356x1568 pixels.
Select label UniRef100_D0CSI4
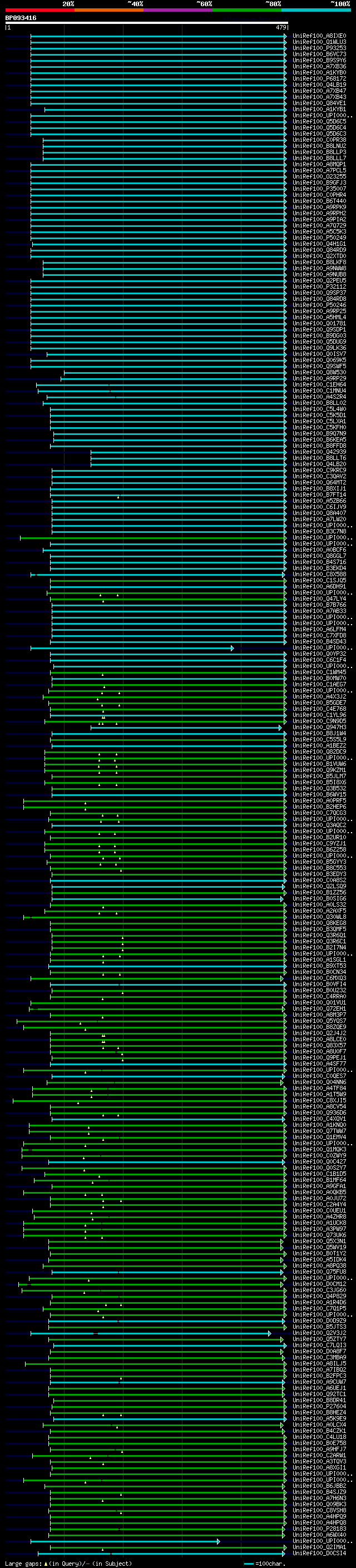pyautogui.click(x=319, y=1554)
